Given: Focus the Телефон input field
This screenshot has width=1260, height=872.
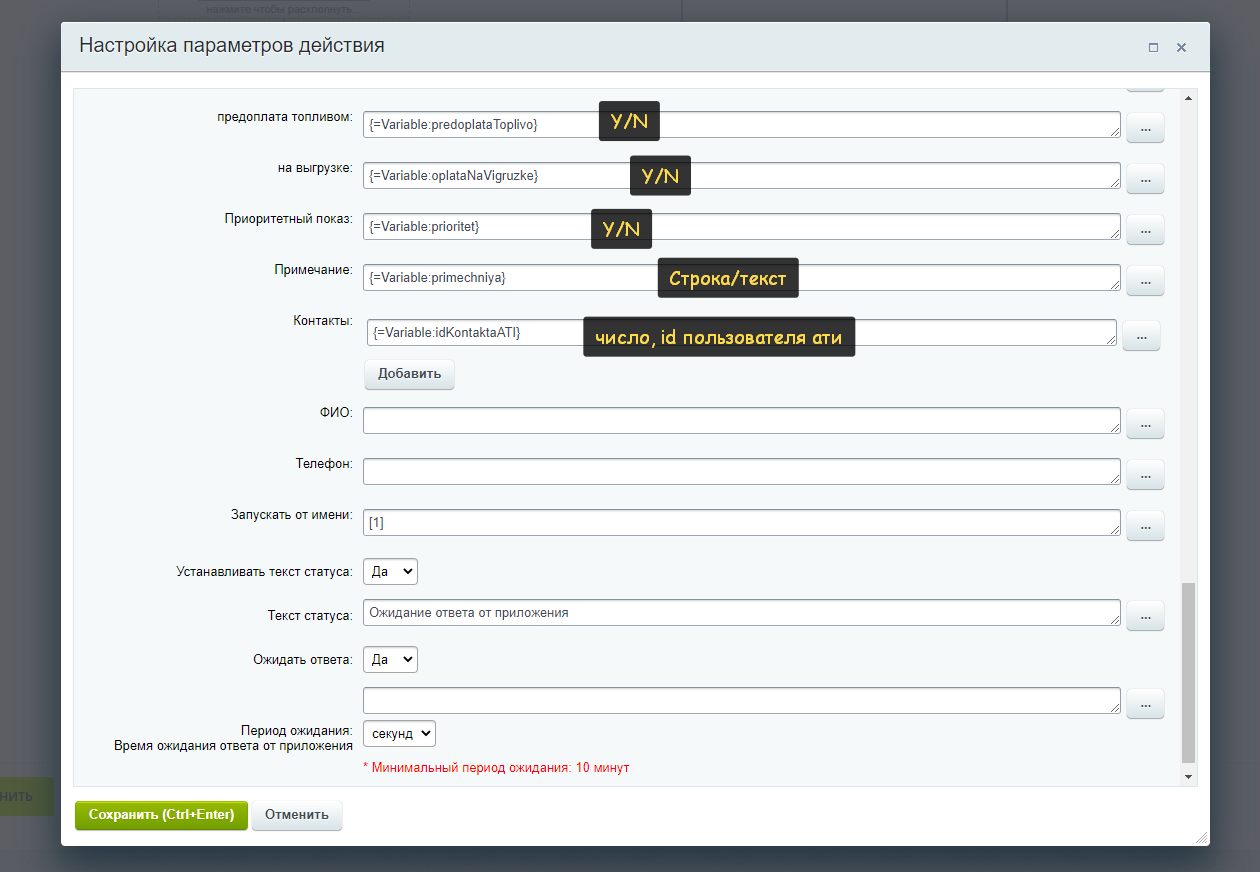Looking at the screenshot, I should tap(740, 472).
